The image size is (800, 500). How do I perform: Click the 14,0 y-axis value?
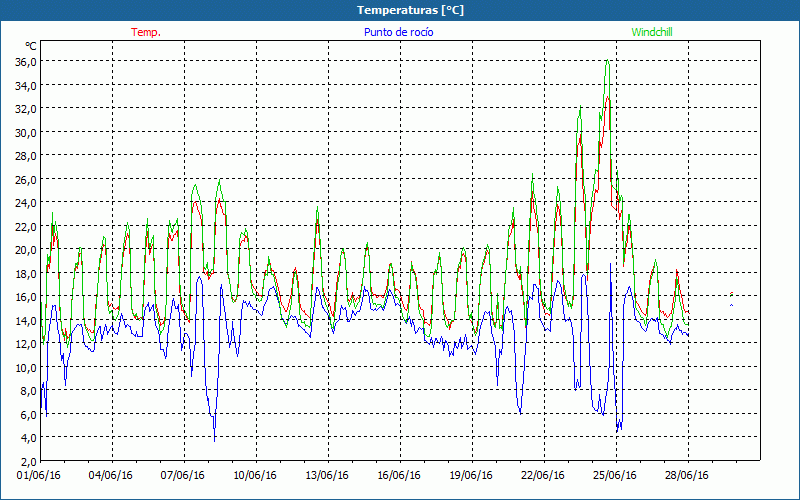(26, 320)
